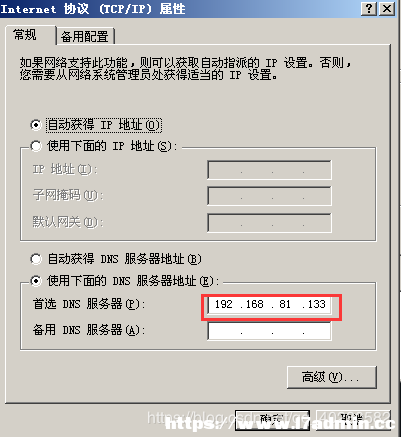
Task: Click the help question mark button
Action: point(369,9)
